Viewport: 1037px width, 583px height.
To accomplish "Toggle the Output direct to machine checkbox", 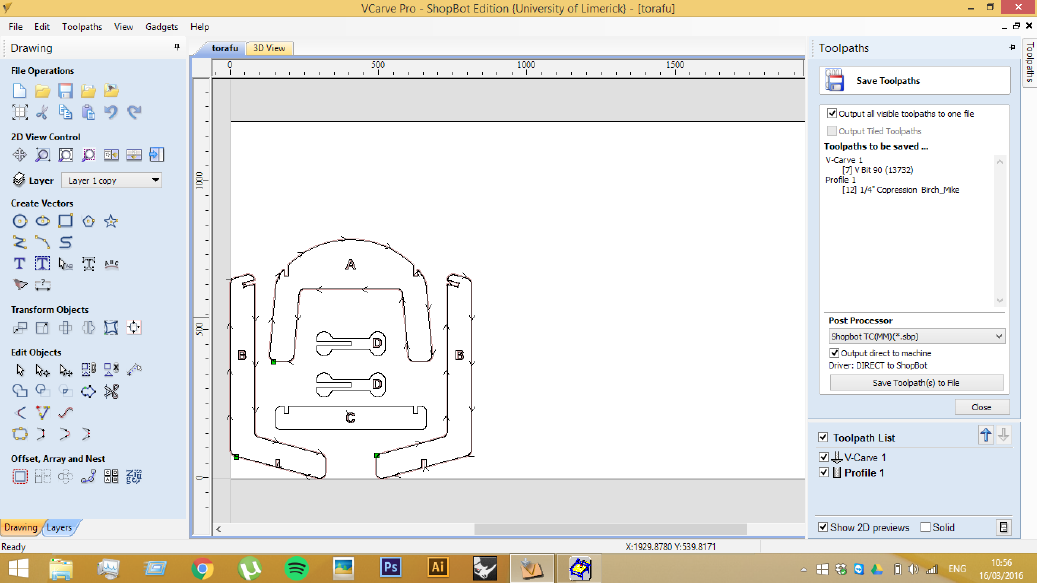I will [834, 353].
